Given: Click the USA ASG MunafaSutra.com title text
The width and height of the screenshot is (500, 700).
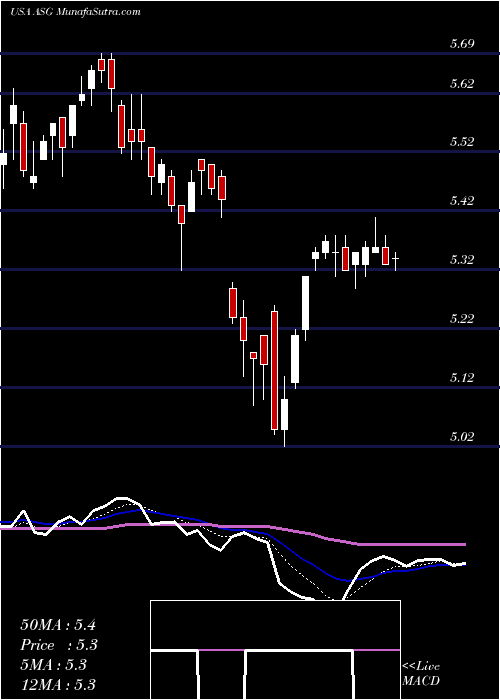Looking at the screenshot, I should (75, 12).
